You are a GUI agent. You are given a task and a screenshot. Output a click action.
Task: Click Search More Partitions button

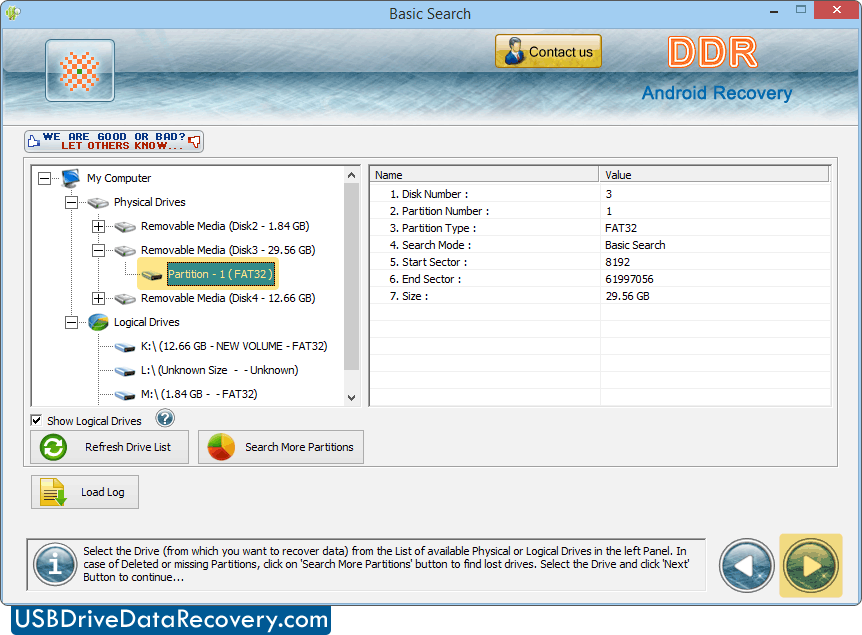pyautogui.click(x=281, y=447)
